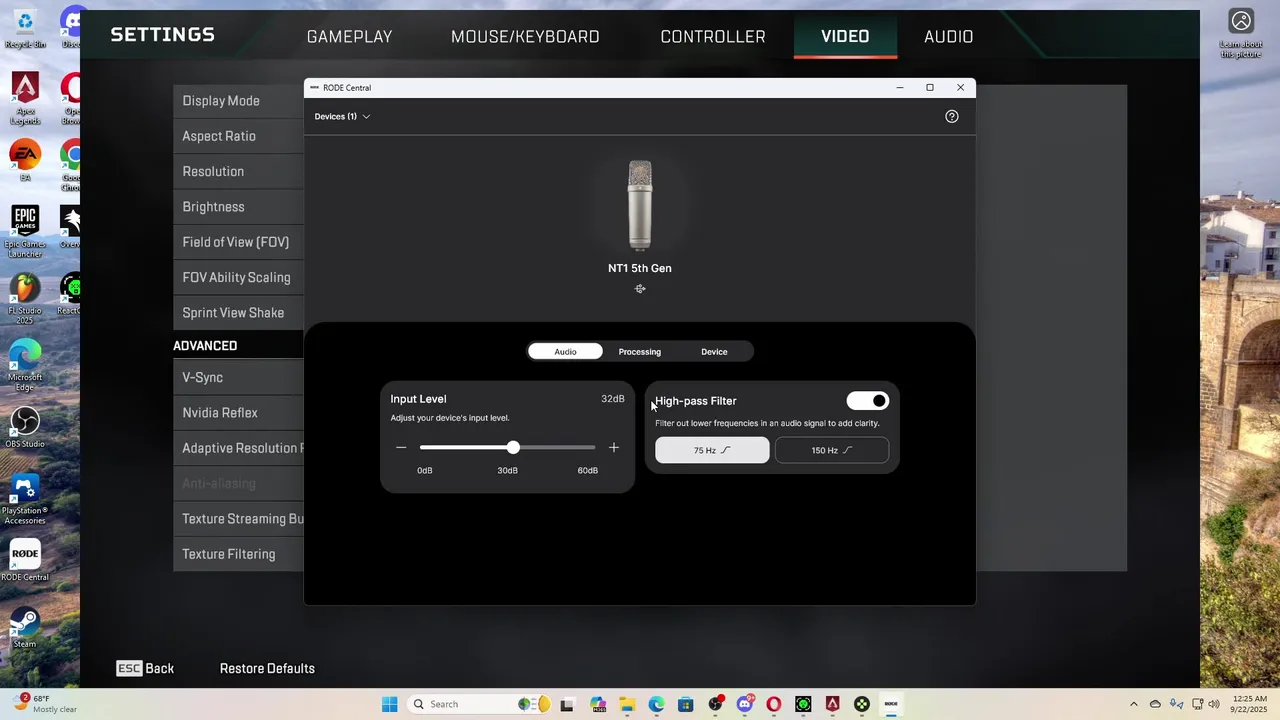The image size is (1280, 720).
Task: Open File Explorer from taskbar
Action: tap(627, 704)
